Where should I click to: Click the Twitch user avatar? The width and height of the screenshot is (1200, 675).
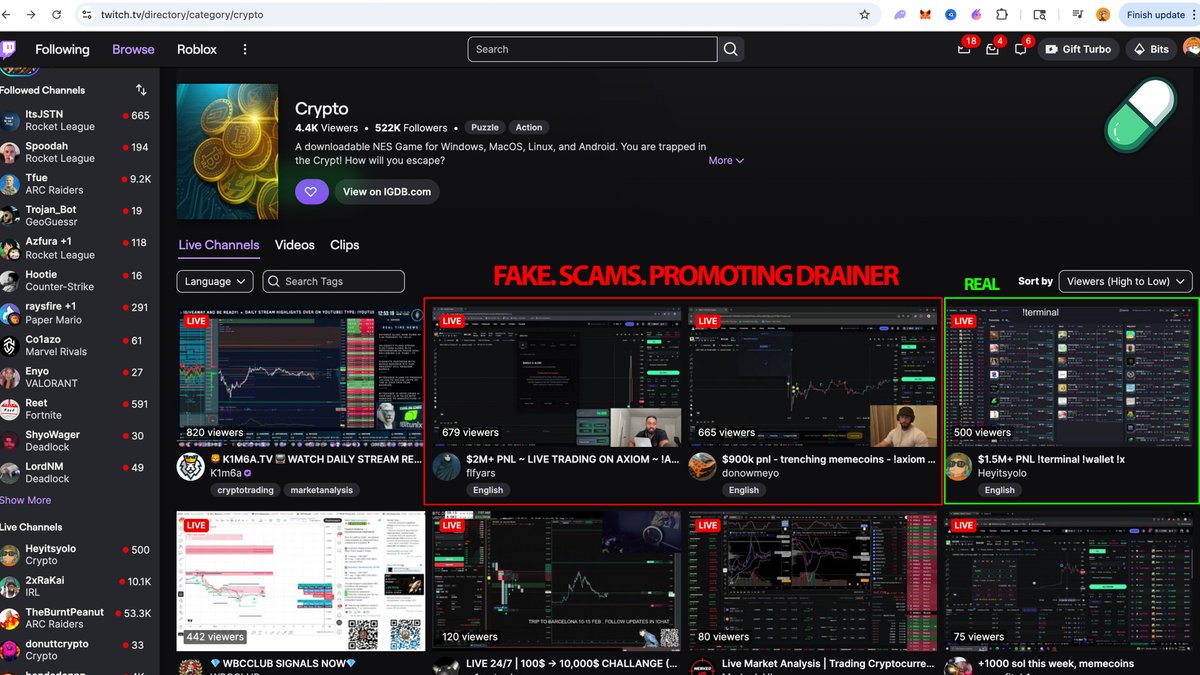coord(1191,48)
